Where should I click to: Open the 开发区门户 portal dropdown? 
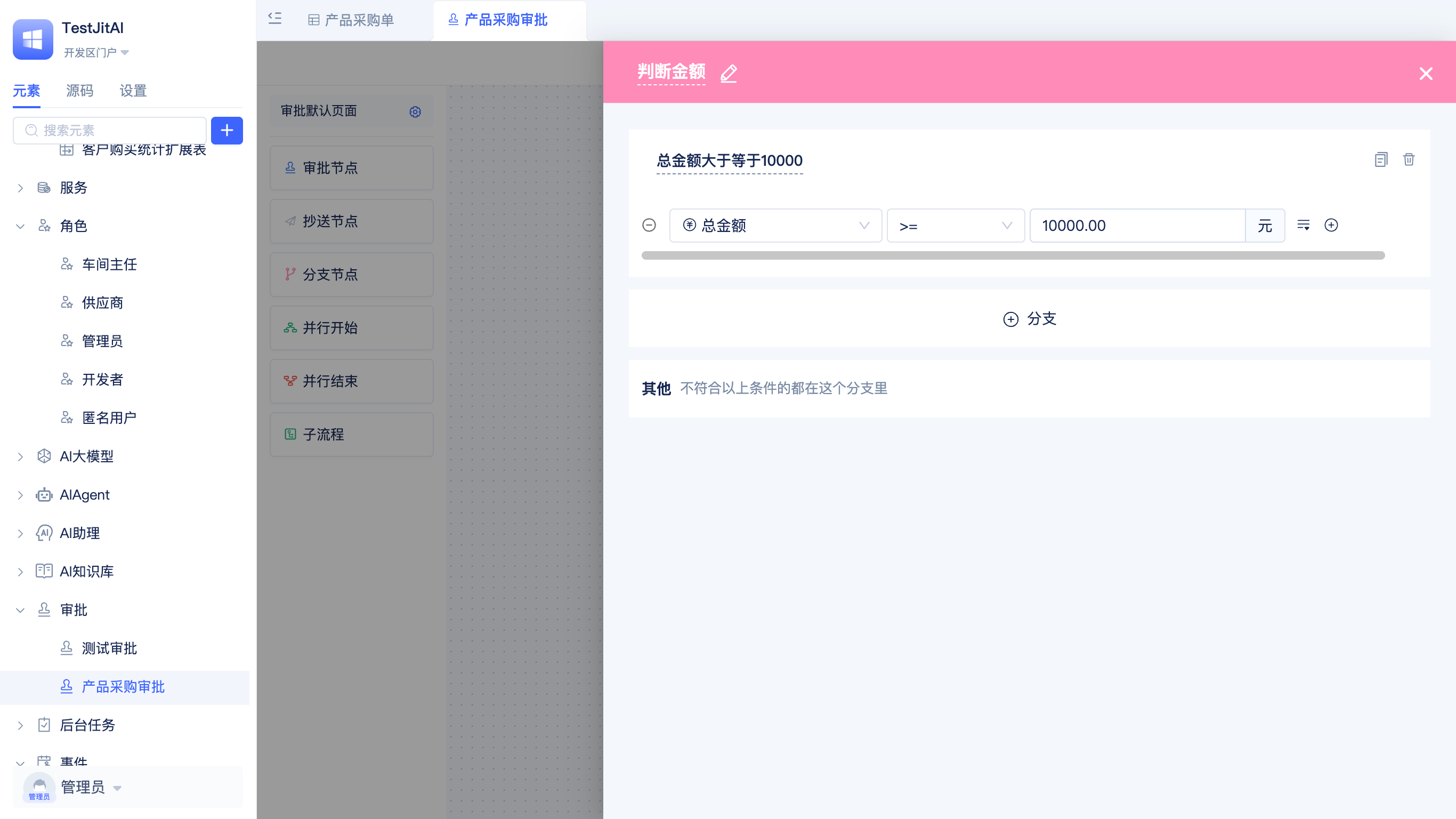[96, 53]
